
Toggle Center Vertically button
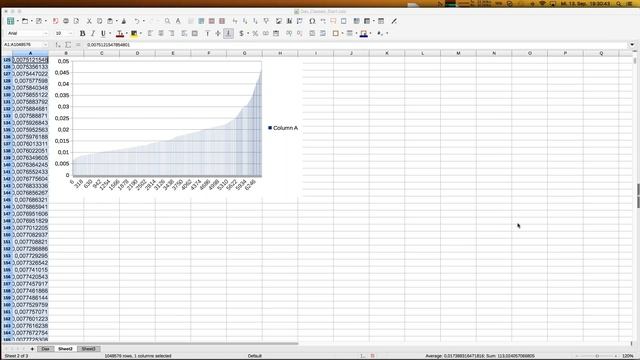click(x=218, y=33)
